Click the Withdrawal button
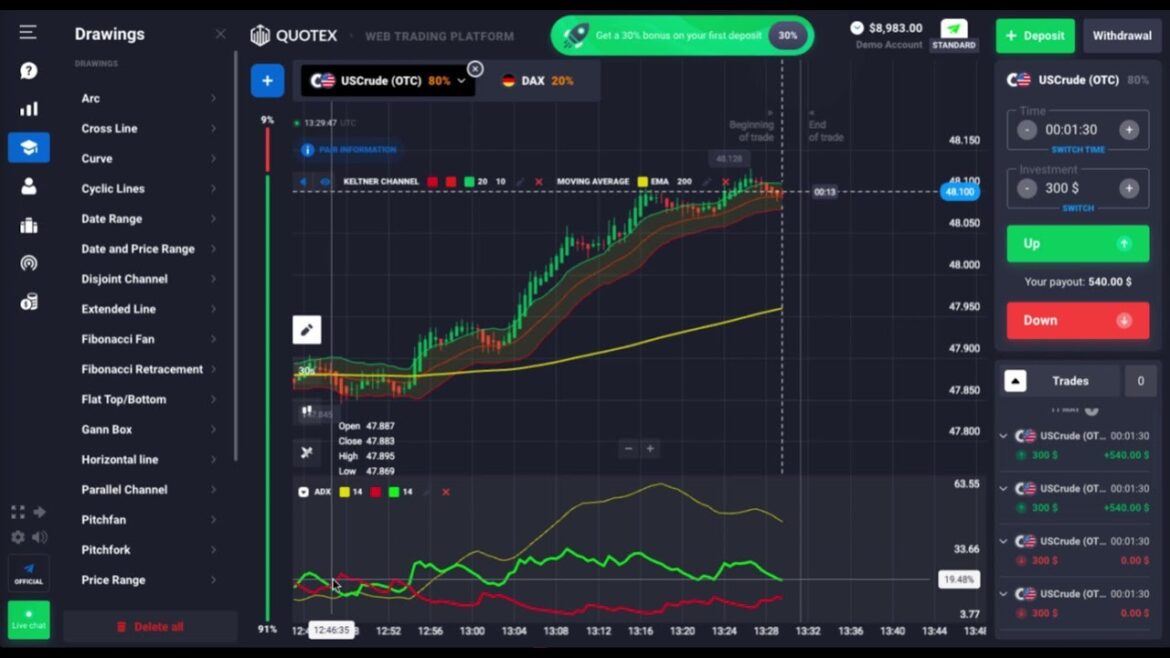1170x658 pixels. tap(1121, 36)
